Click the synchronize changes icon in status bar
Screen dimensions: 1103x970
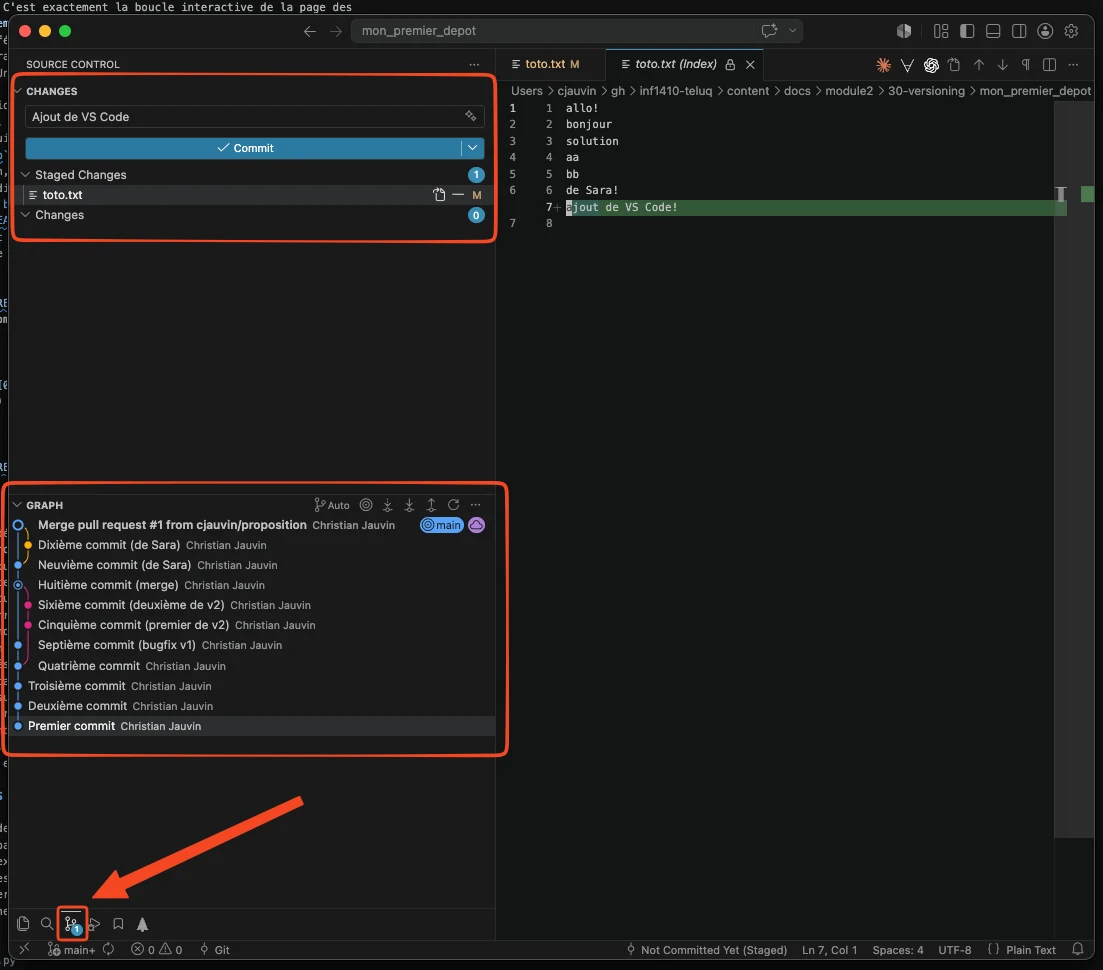point(108,949)
